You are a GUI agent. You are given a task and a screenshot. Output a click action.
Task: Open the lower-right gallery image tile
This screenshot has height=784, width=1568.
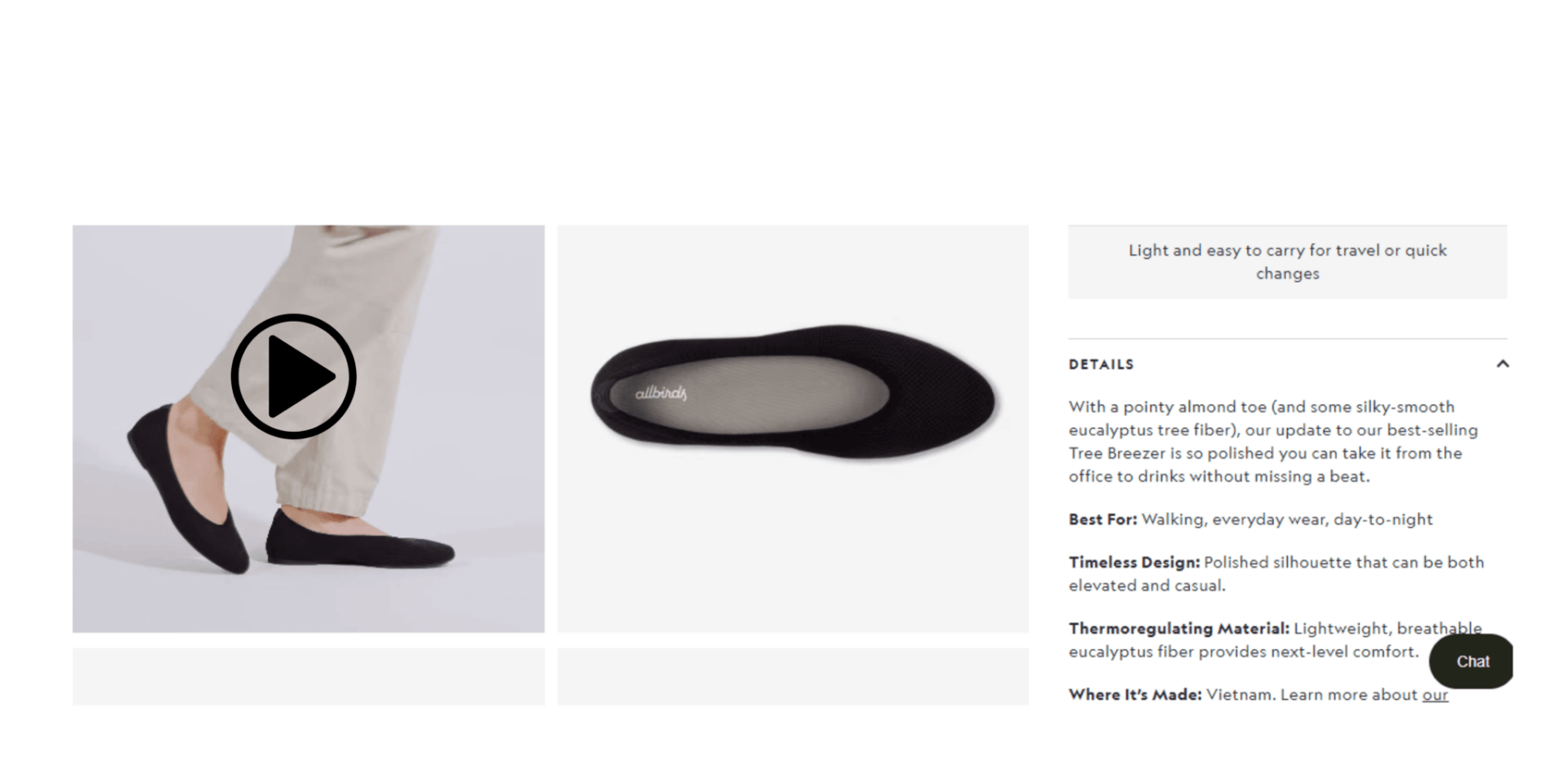click(793, 677)
